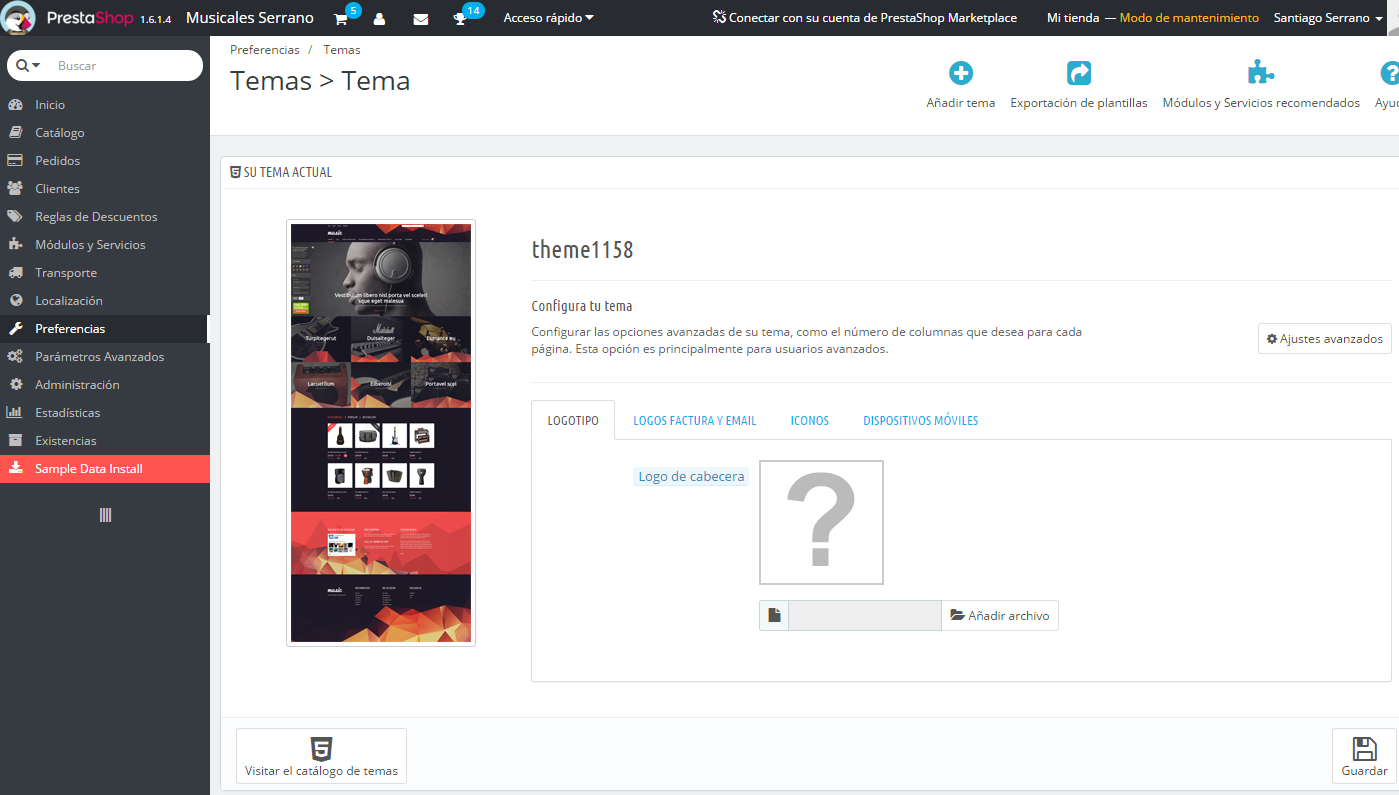
Task: Click the Exportación de plantillas label
Action: point(1079,103)
